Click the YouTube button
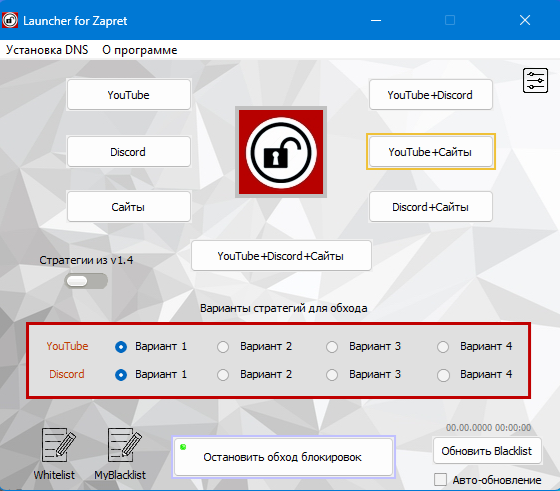The height and width of the screenshot is (491, 560). [x=129, y=95]
